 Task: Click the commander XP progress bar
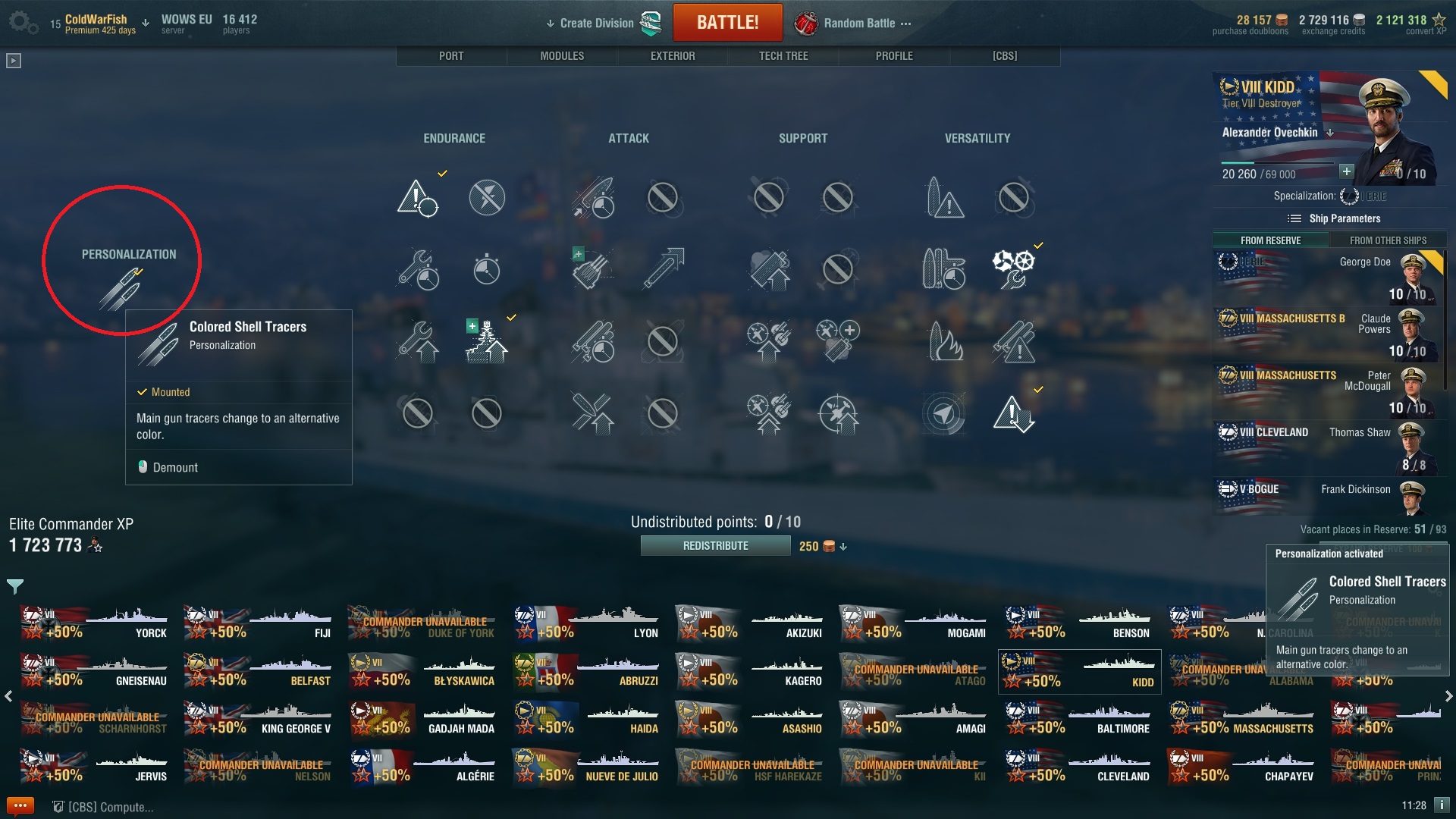[x=1277, y=162]
